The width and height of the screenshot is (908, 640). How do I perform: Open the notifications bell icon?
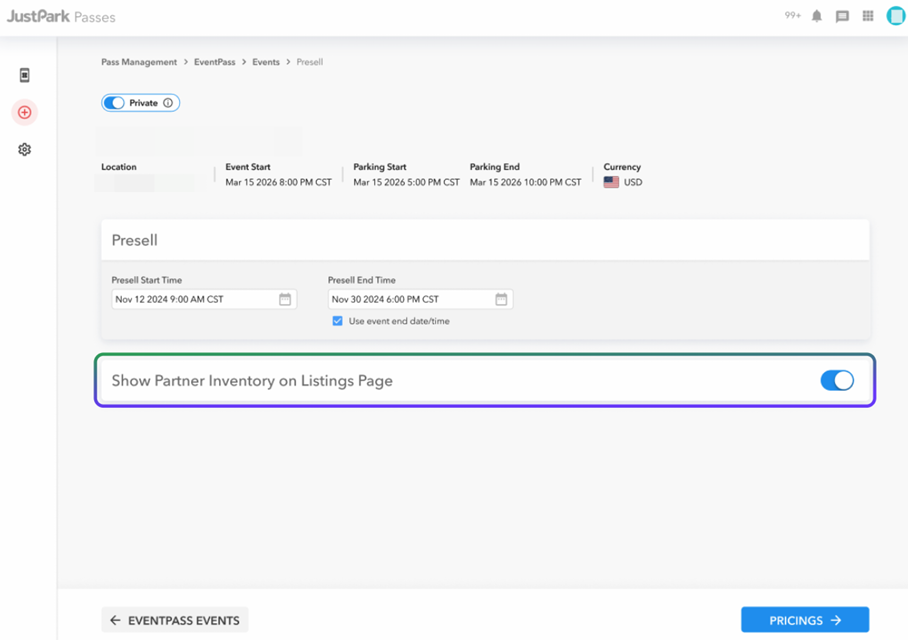[817, 16]
